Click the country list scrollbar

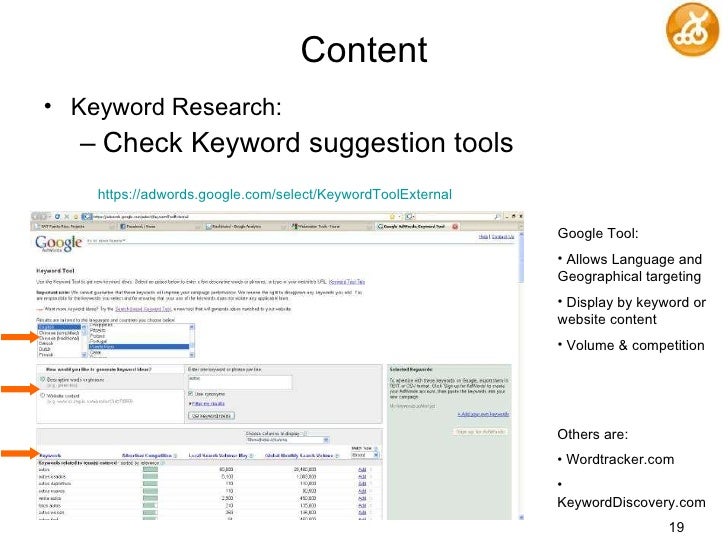pyautogui.click(x=192, y=341)
